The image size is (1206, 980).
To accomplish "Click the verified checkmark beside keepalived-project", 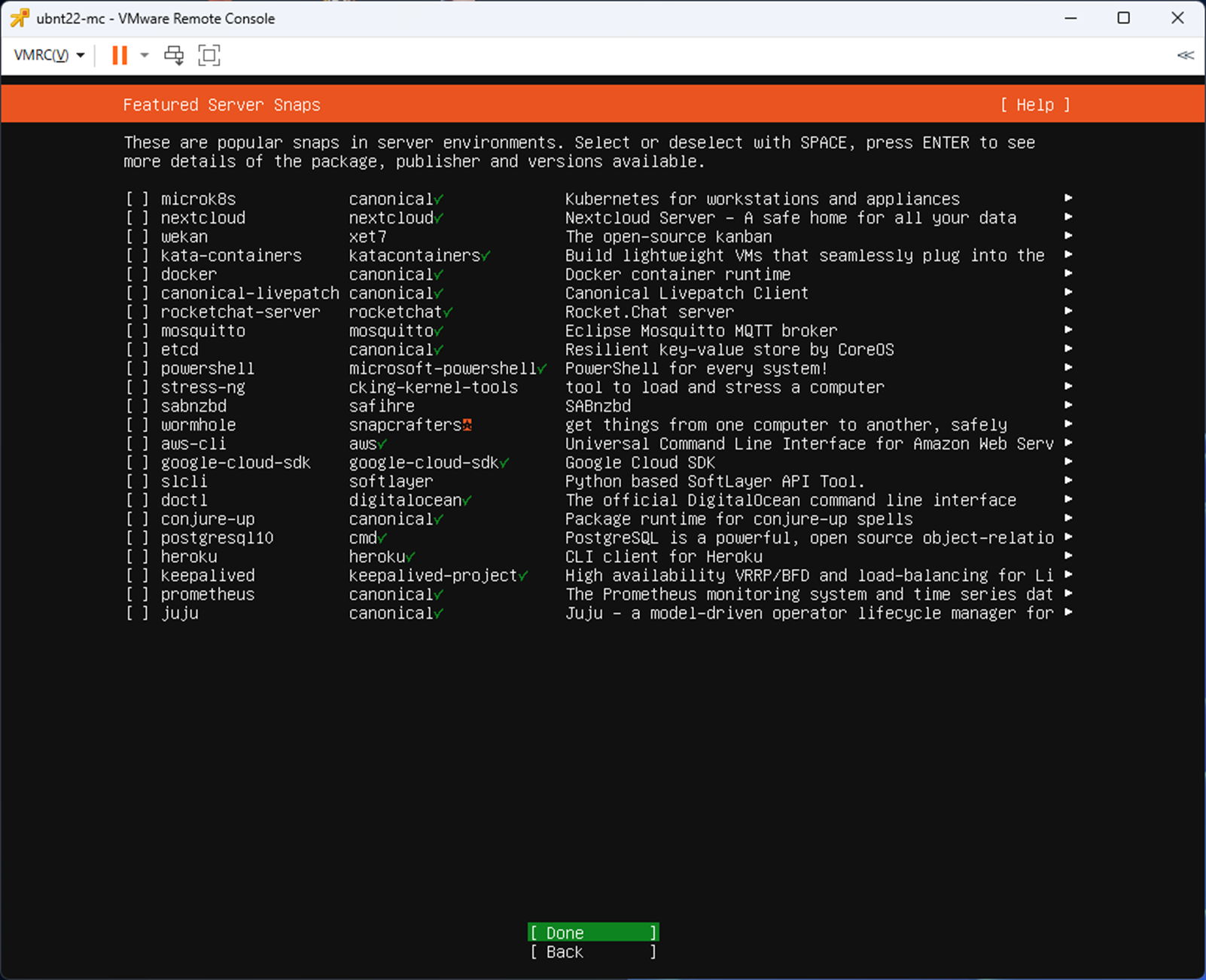I will click(x=523, y=576).
